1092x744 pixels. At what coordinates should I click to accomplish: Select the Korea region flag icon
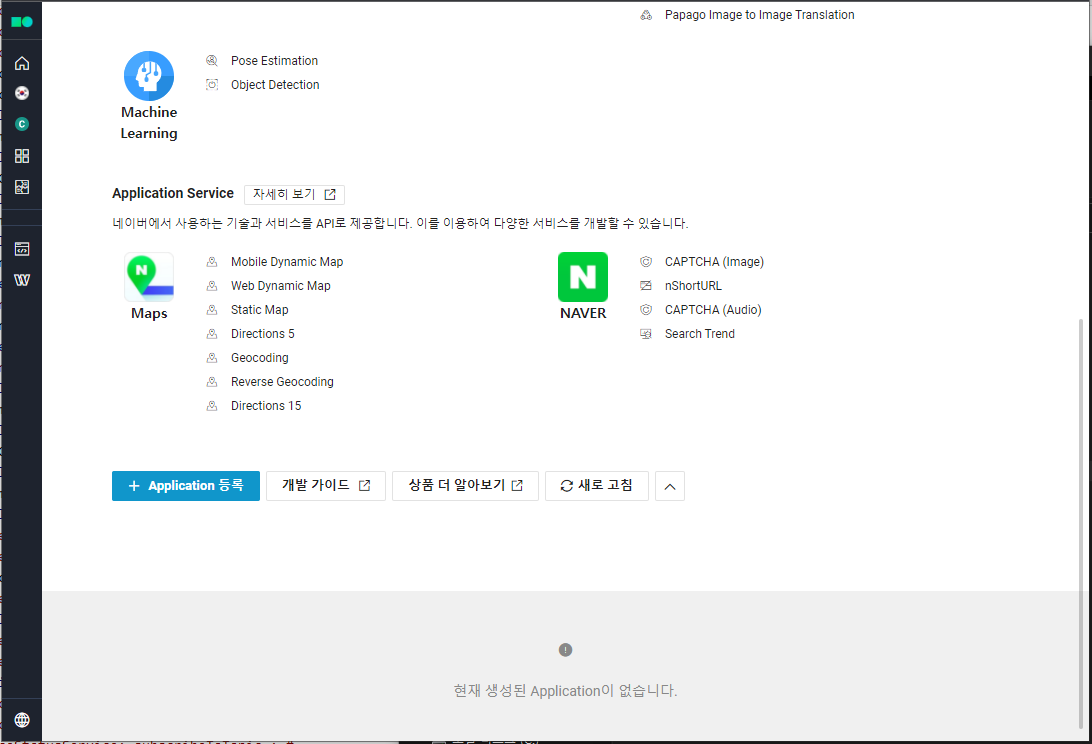[22, 93]
